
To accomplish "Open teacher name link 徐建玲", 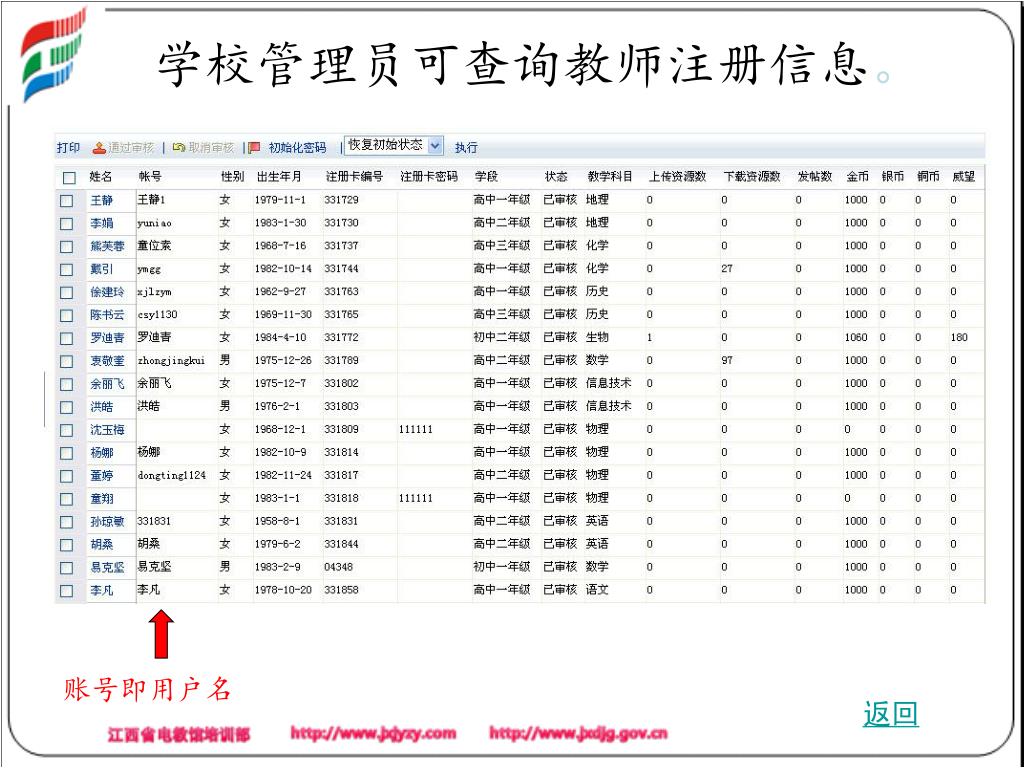I will (107, 292).
